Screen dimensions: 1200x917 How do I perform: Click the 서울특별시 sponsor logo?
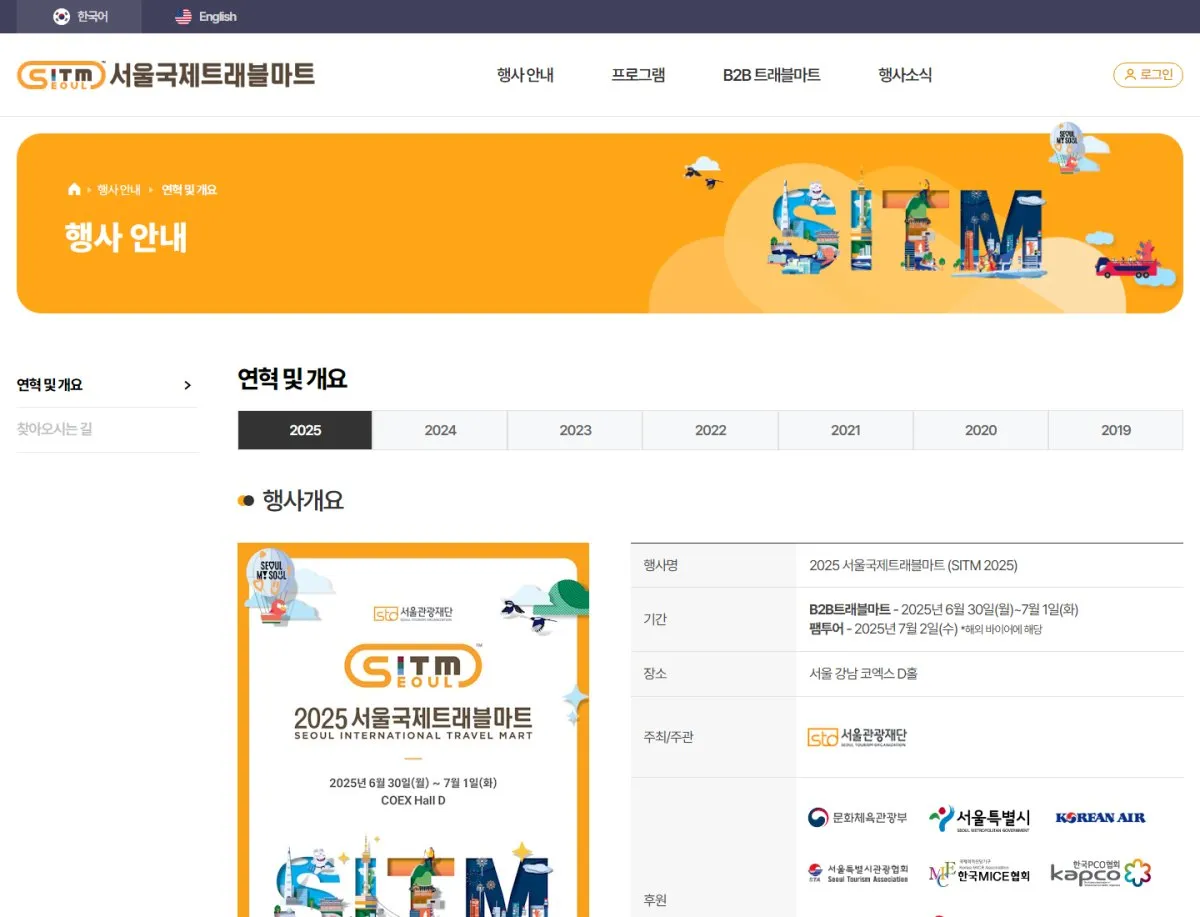point(979,818)
